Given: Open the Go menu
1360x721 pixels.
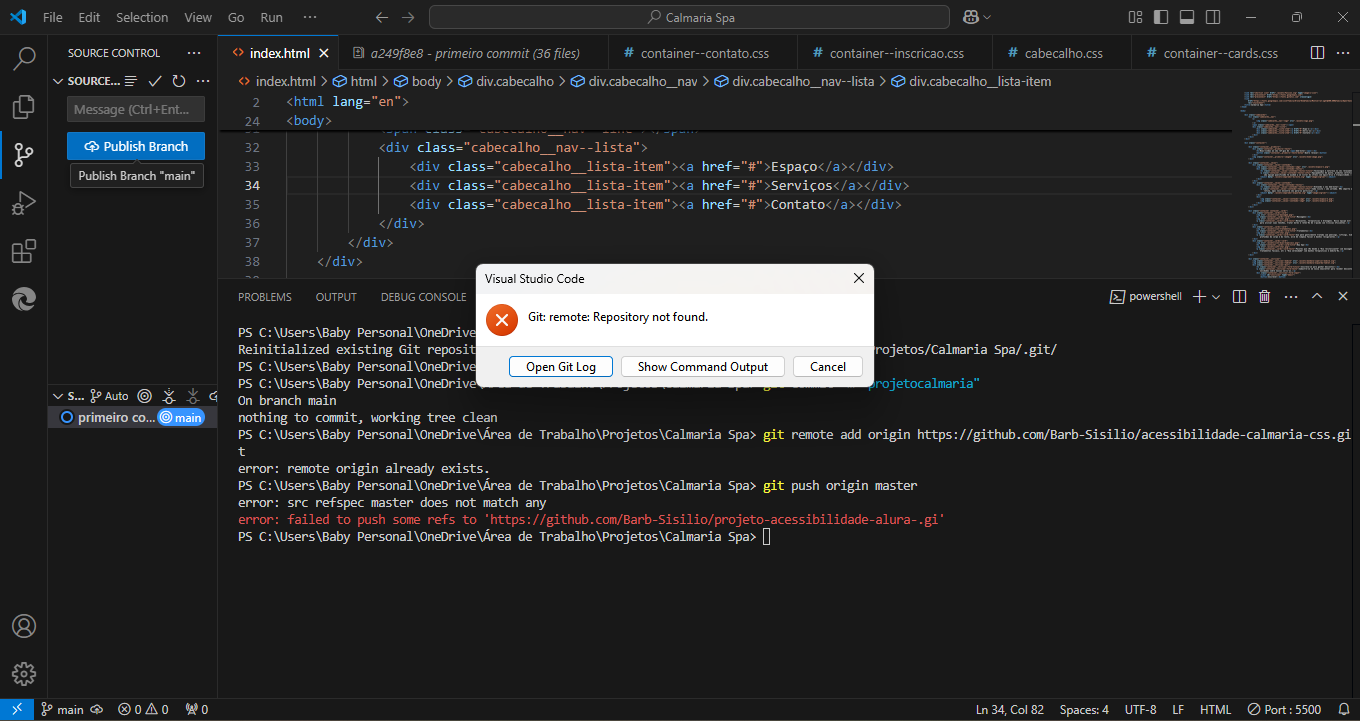Looking at the screenshot, I should pos(236,17).
